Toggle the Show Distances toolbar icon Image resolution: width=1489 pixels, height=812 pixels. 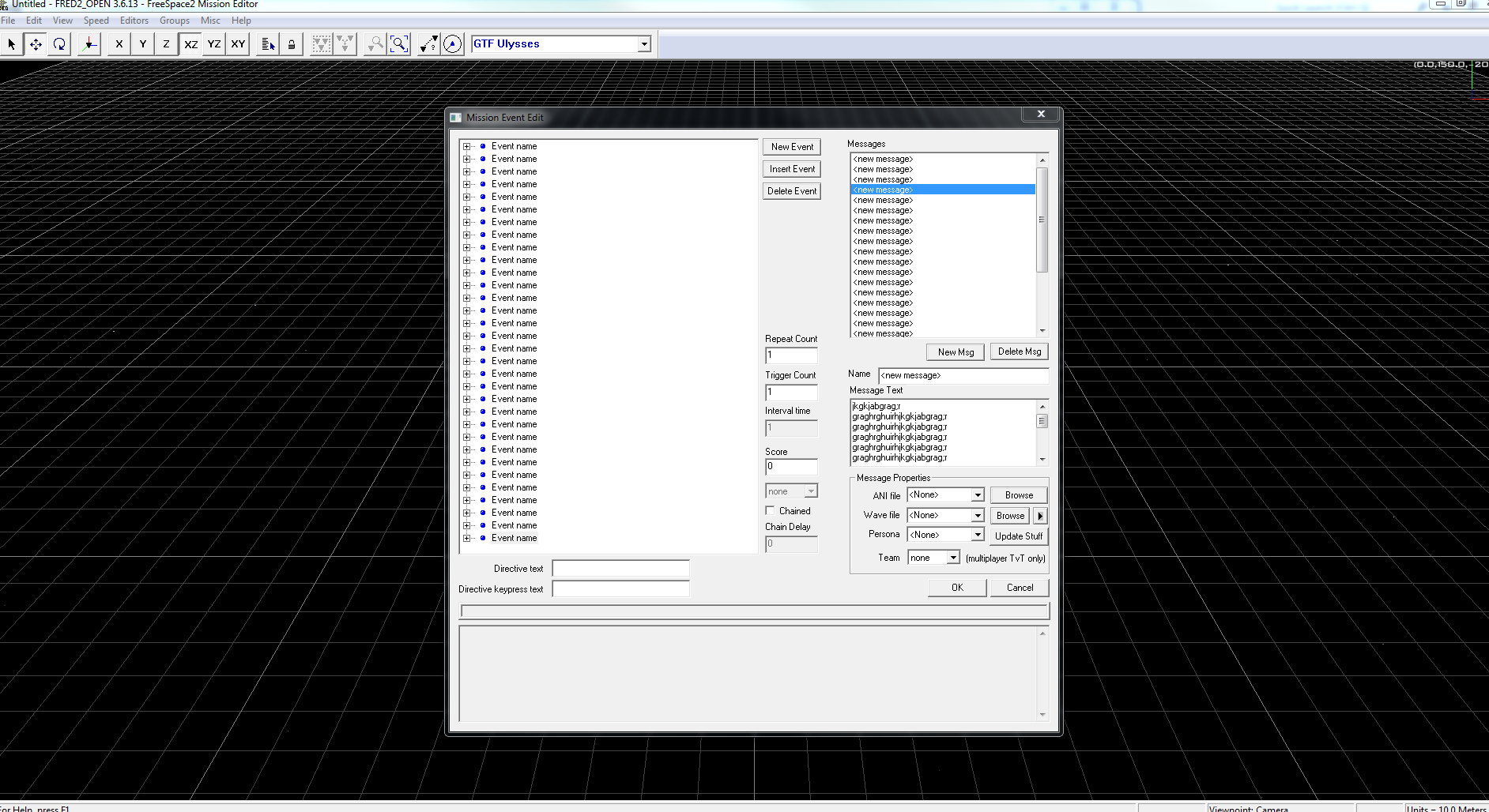429,44
